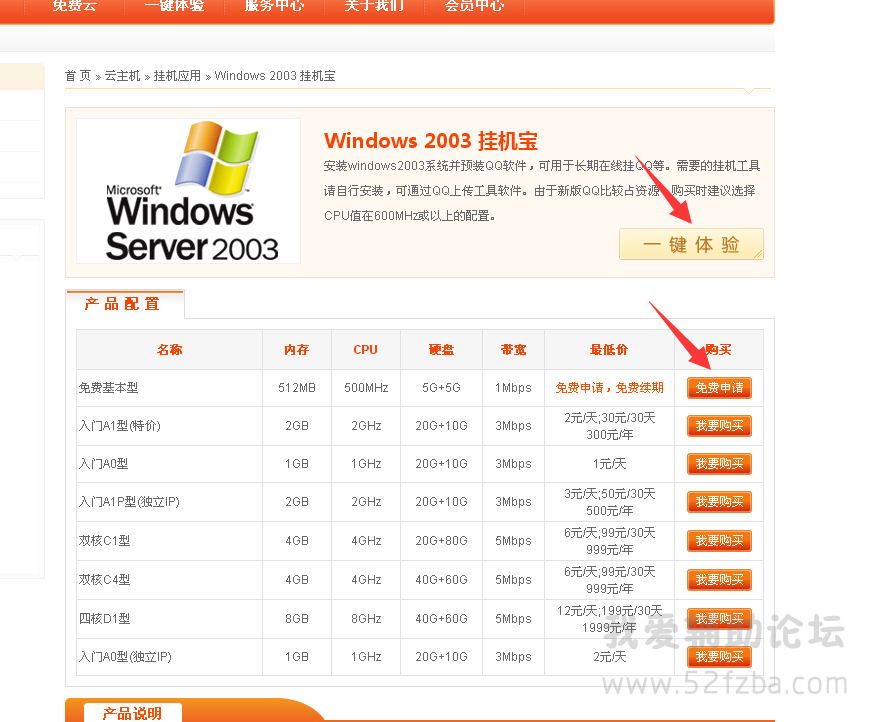Click the 免费申请，免费续期 price text
Image resolution: width=872 pixels, height=722 pixels.
point(610,388)
